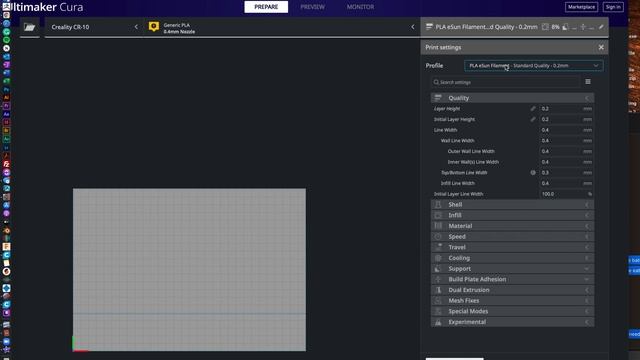Expand the Travel settings section
The image size is (640, 360).
click(587, 247)
